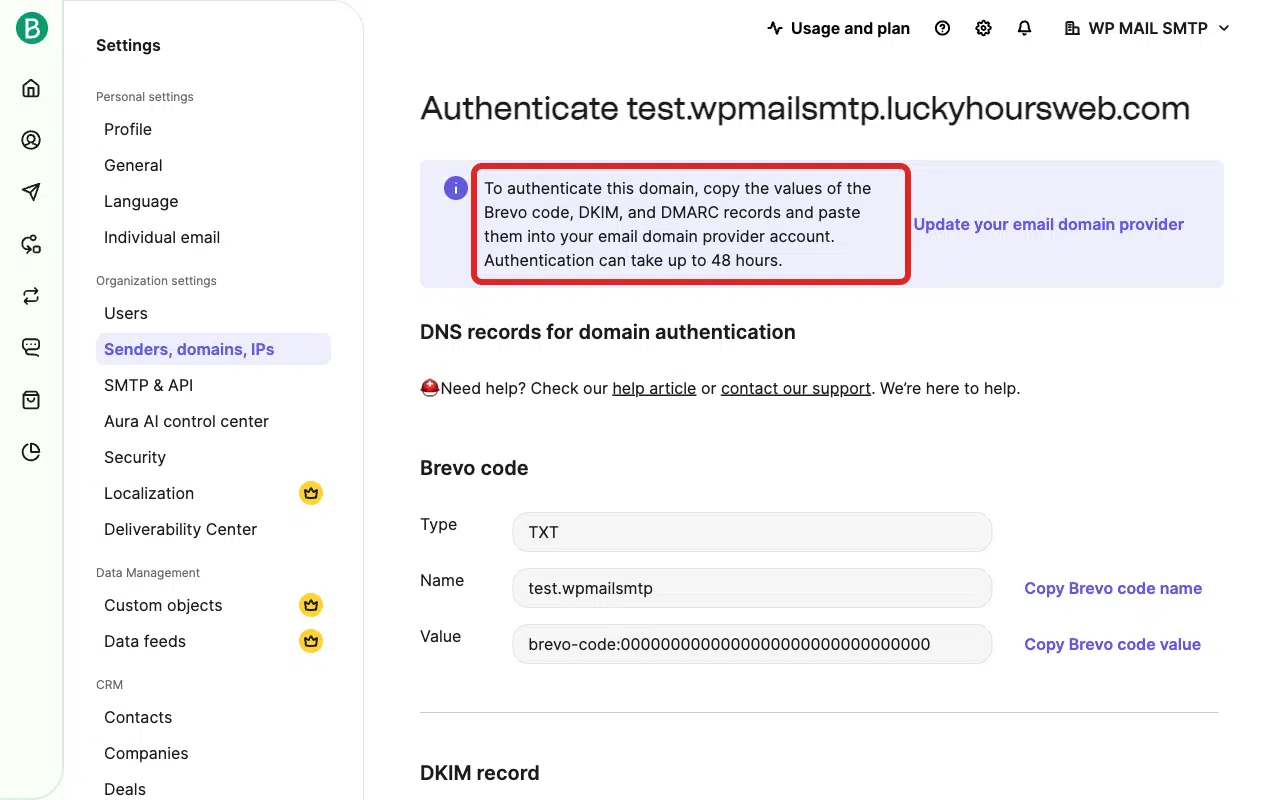Open SMTP & API settings

[149, 385]
